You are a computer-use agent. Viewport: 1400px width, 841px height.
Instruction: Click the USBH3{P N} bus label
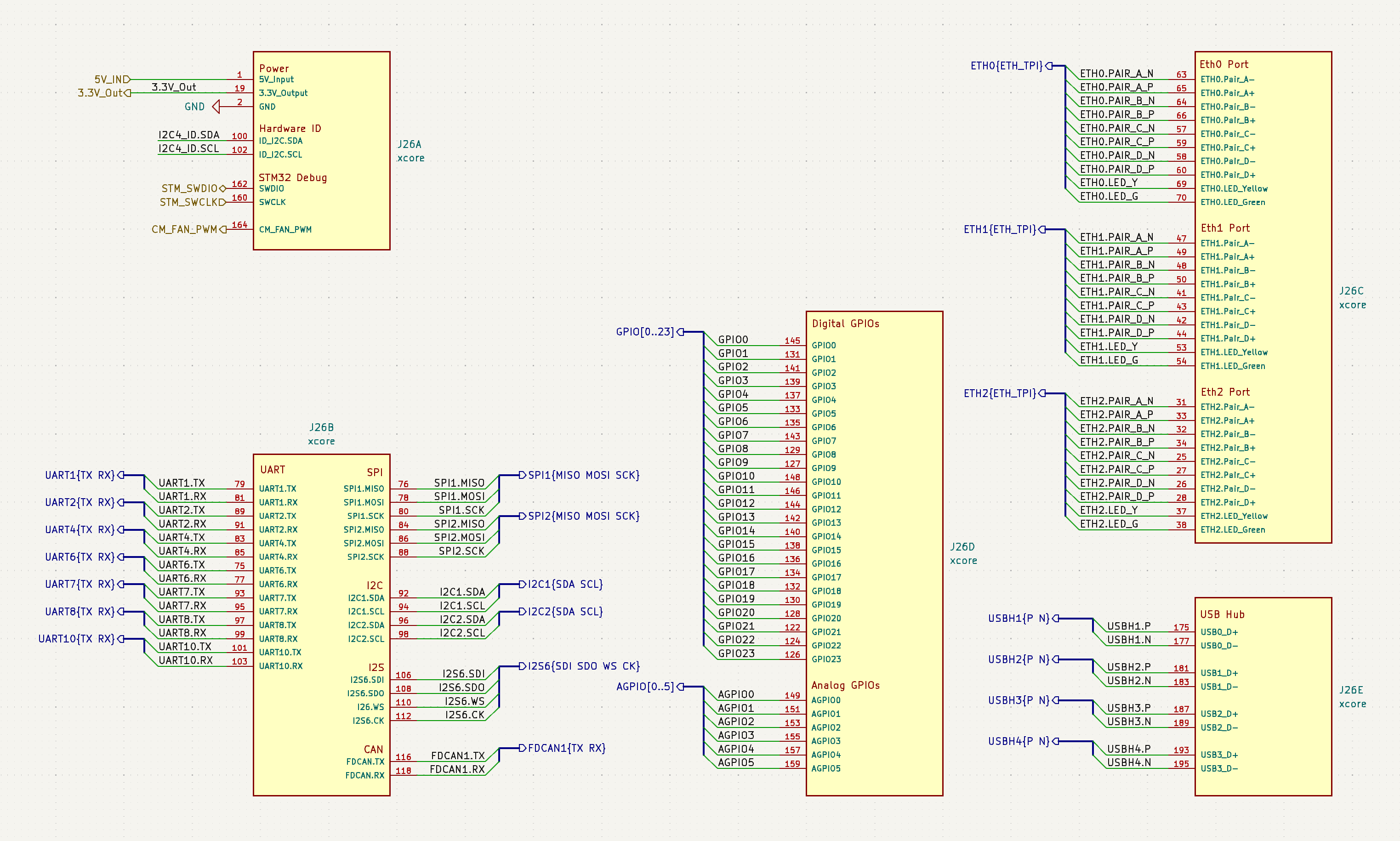[1024, 700]
